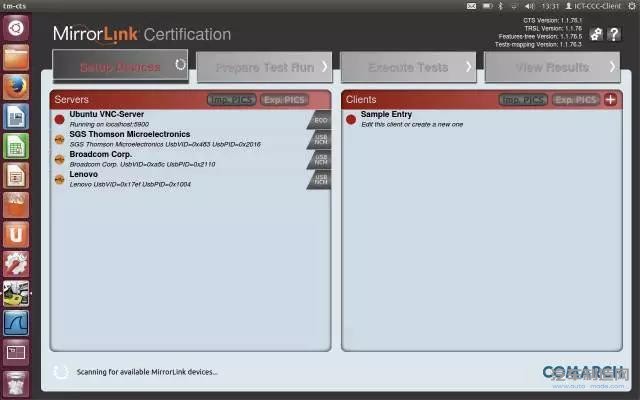Open Wireshark icon in launcher
Image resolution: width=640 pixels, height=400 pixels.
click(x=16, y=322)
